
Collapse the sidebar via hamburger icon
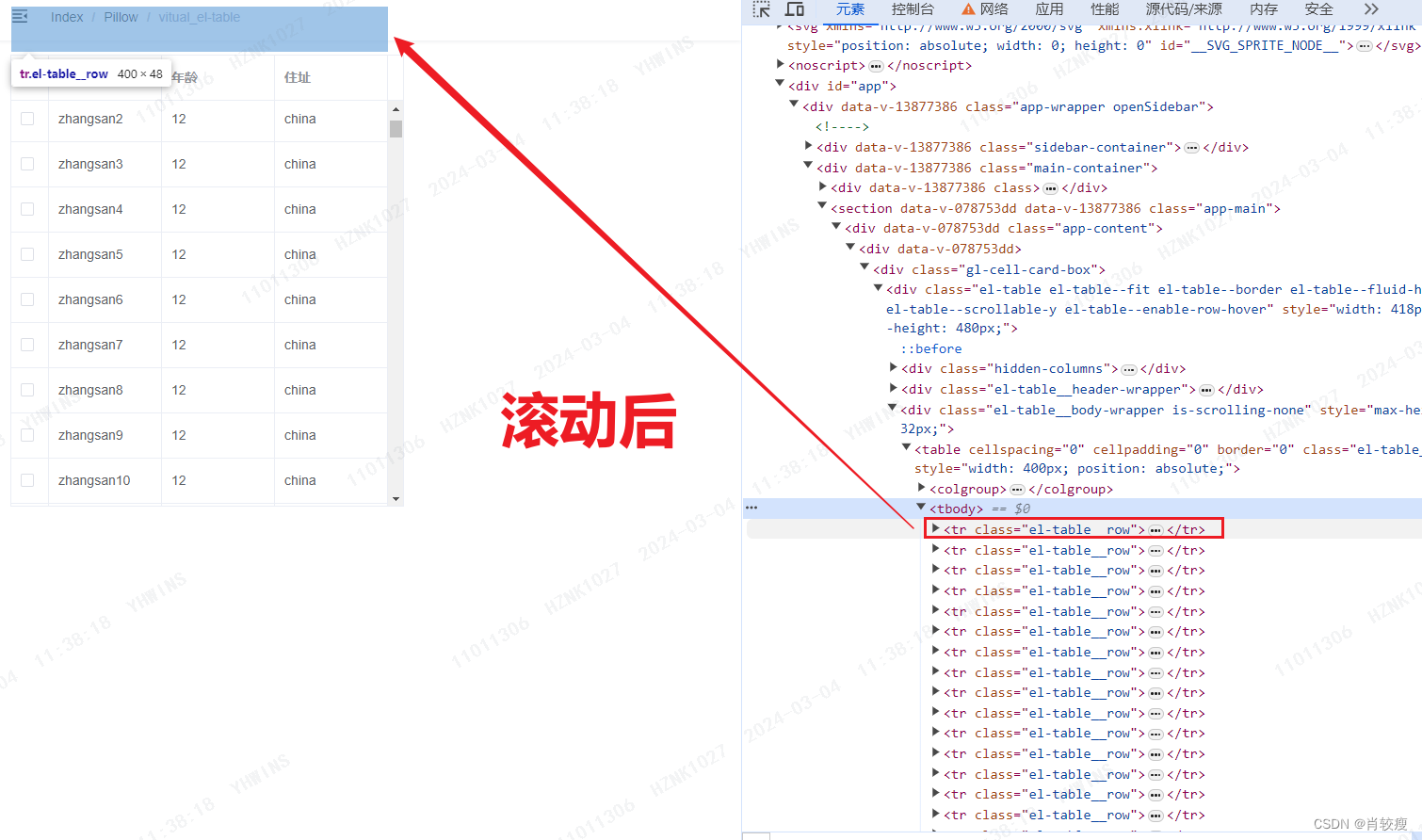coord(20,15)
